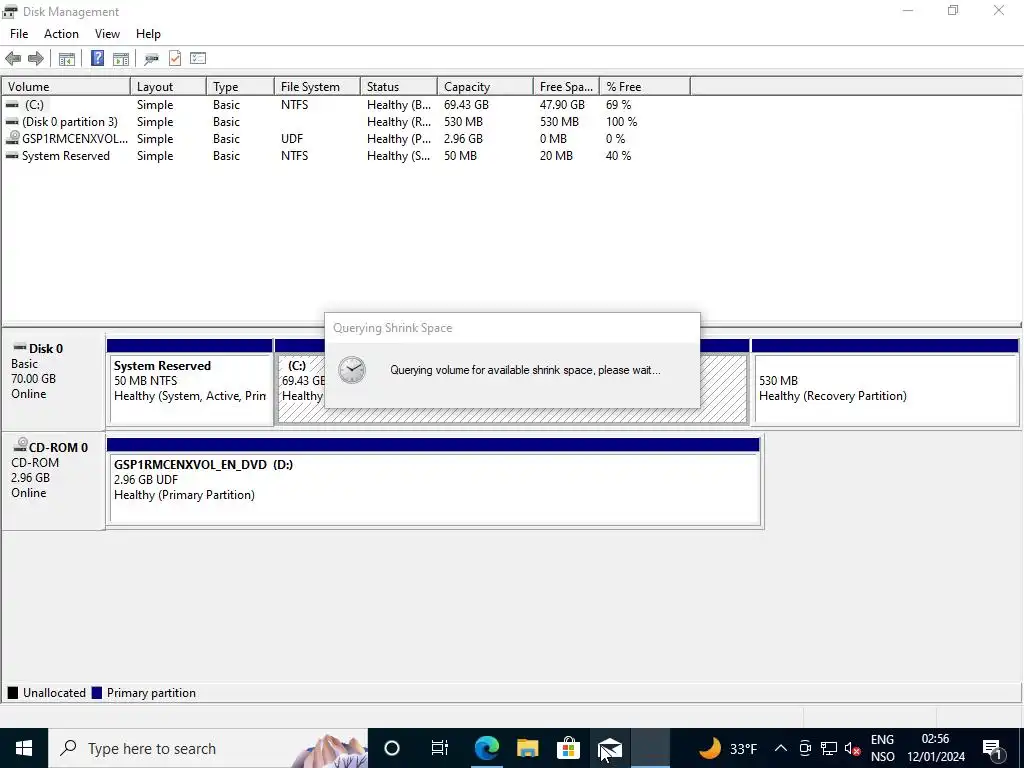This screenshot has height=768, width=1024.
Task: Toggle the Show/Hide Console Tree icon
Action: pyautogui.click(x=67, y=59)
